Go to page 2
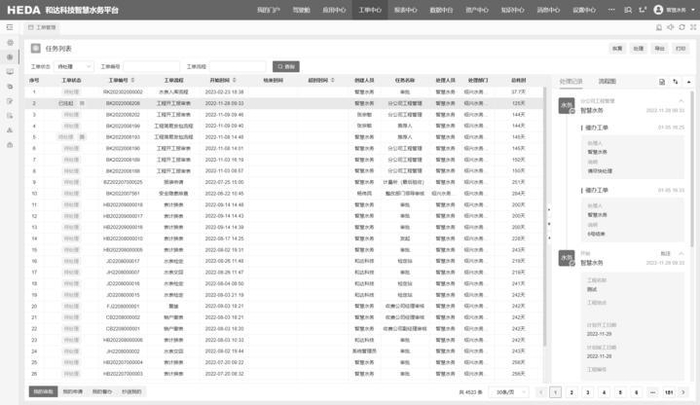Screen dimensions: 700x405 [x=571, y=392]
